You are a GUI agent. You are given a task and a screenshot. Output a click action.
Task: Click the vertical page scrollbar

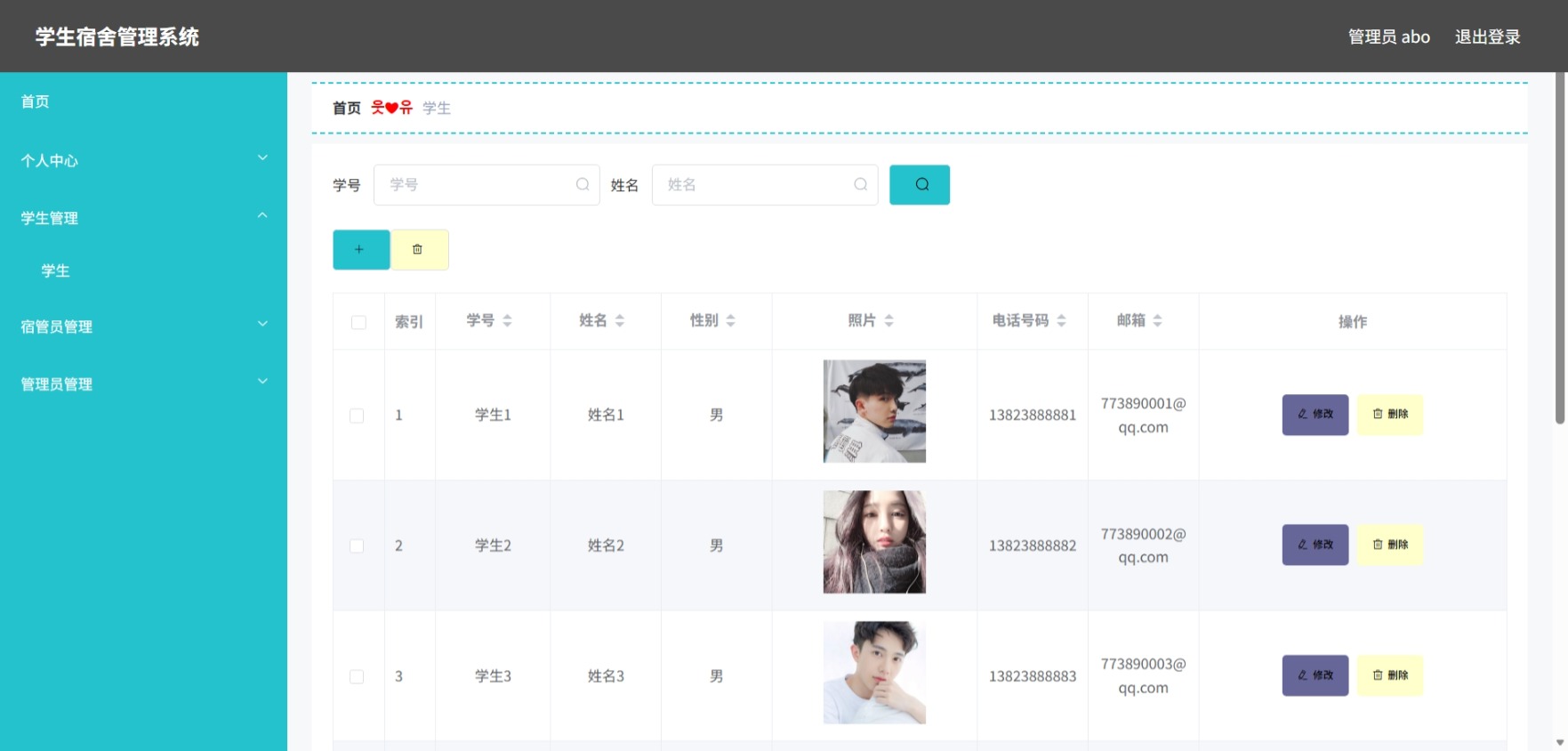1560,249
